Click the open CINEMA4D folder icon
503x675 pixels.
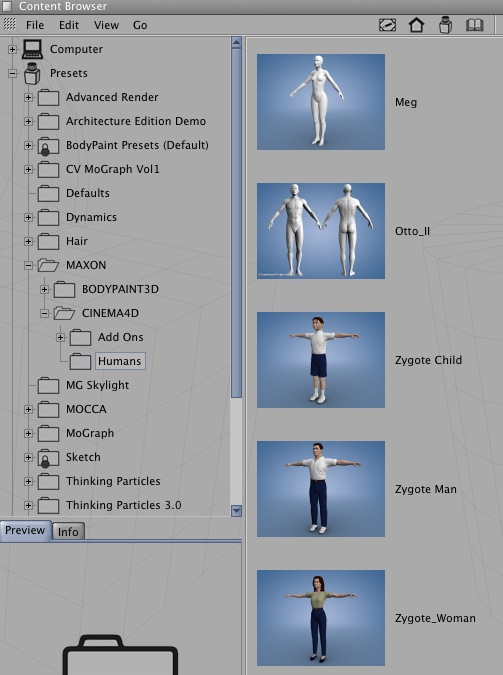point(64,313)
